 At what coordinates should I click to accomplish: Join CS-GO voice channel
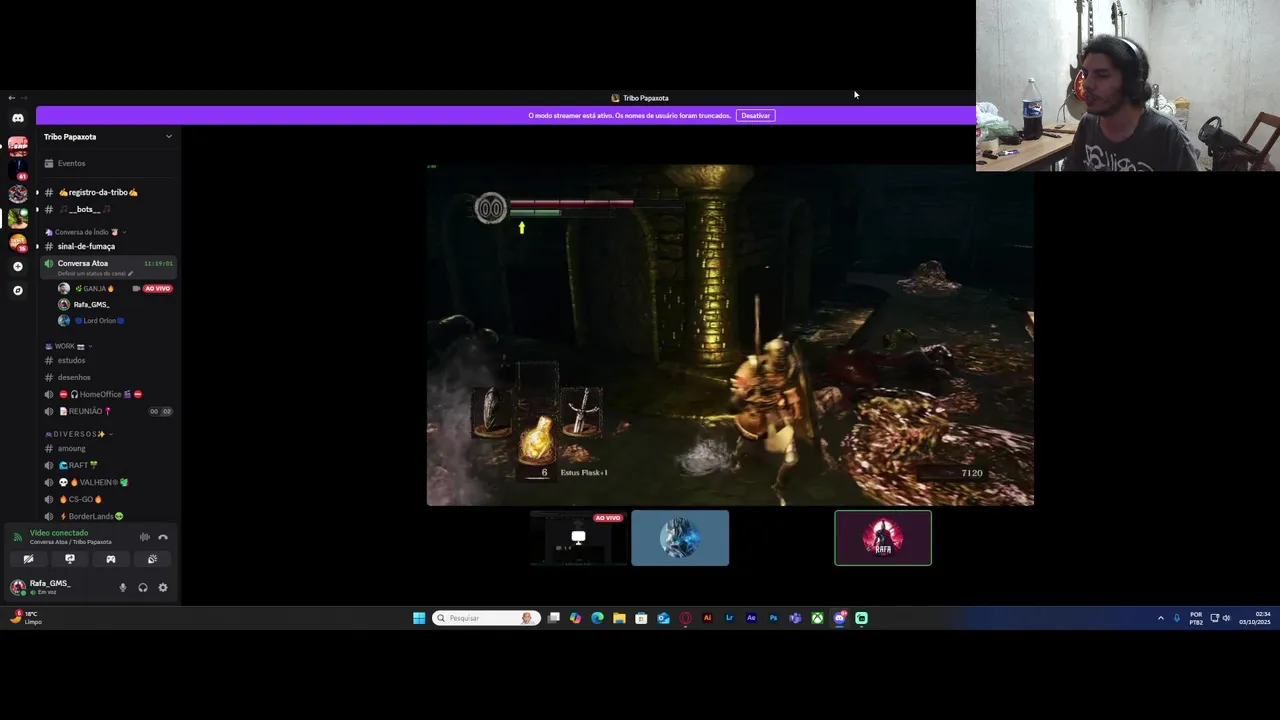point(80,499)
